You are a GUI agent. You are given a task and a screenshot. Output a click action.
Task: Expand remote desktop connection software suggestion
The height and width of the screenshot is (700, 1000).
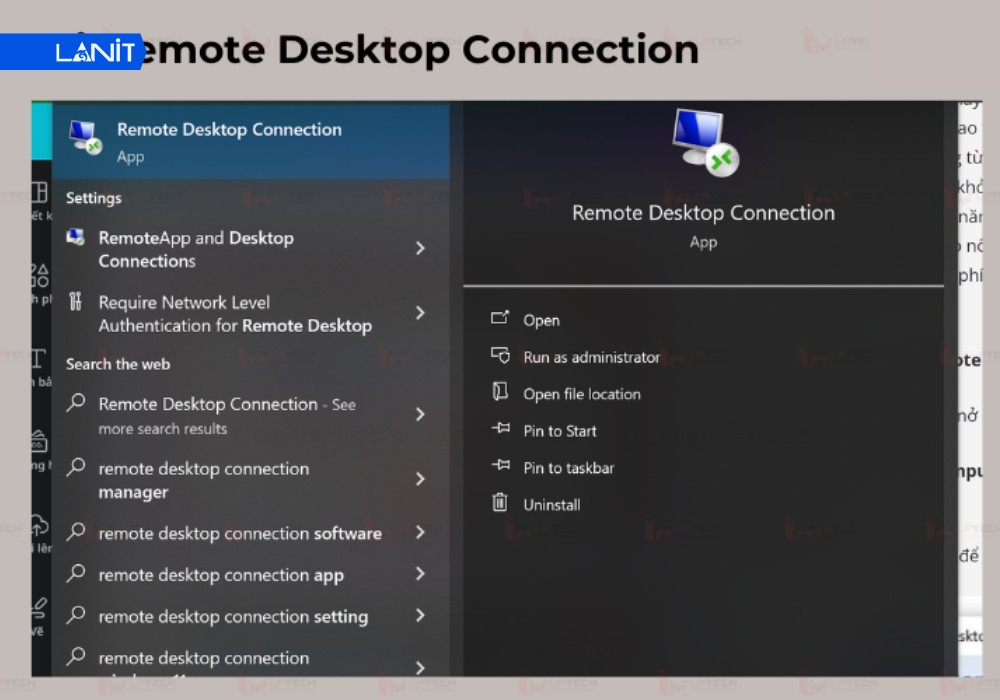tap(419, 533)
